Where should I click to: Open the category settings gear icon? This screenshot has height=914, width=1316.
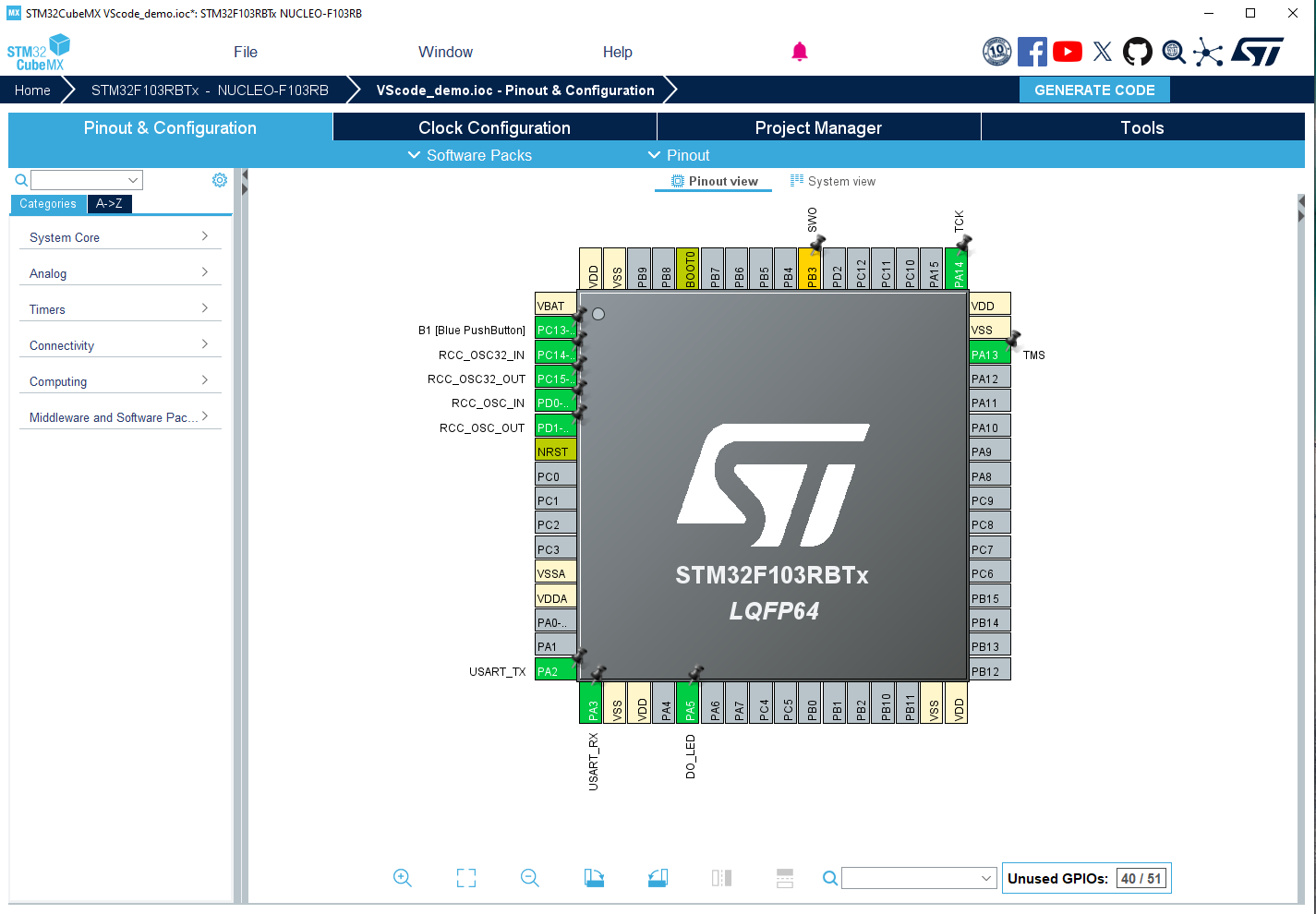pyautogui.click(x=220, y=180)
